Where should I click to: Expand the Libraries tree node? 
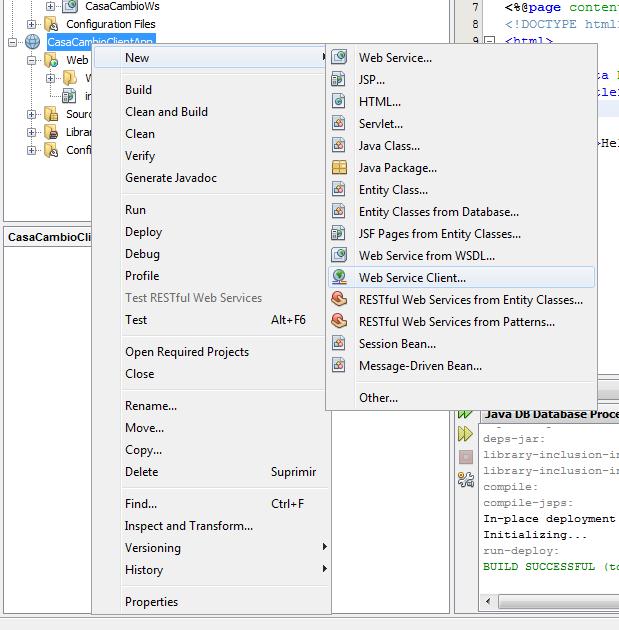click(x=31, y=132)
